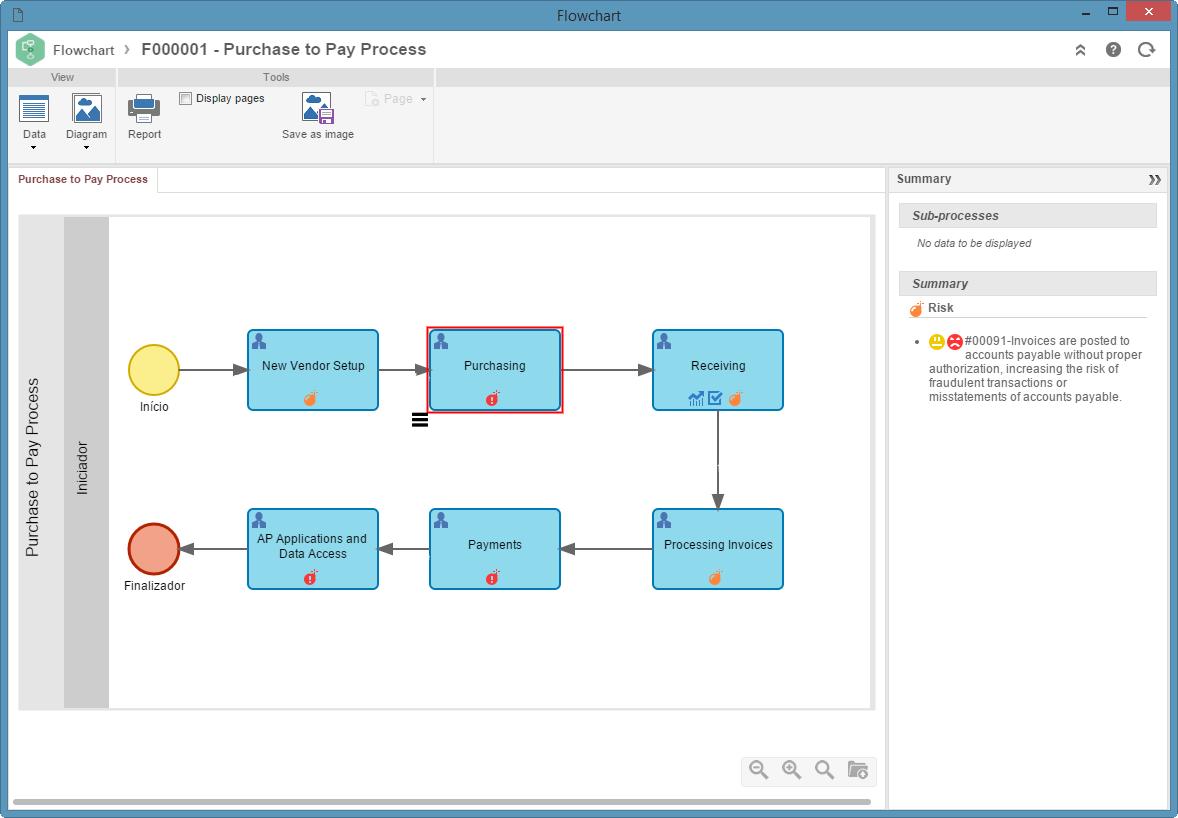
Task: Click the yellow Início start event
Action: (x=154, y=370)
